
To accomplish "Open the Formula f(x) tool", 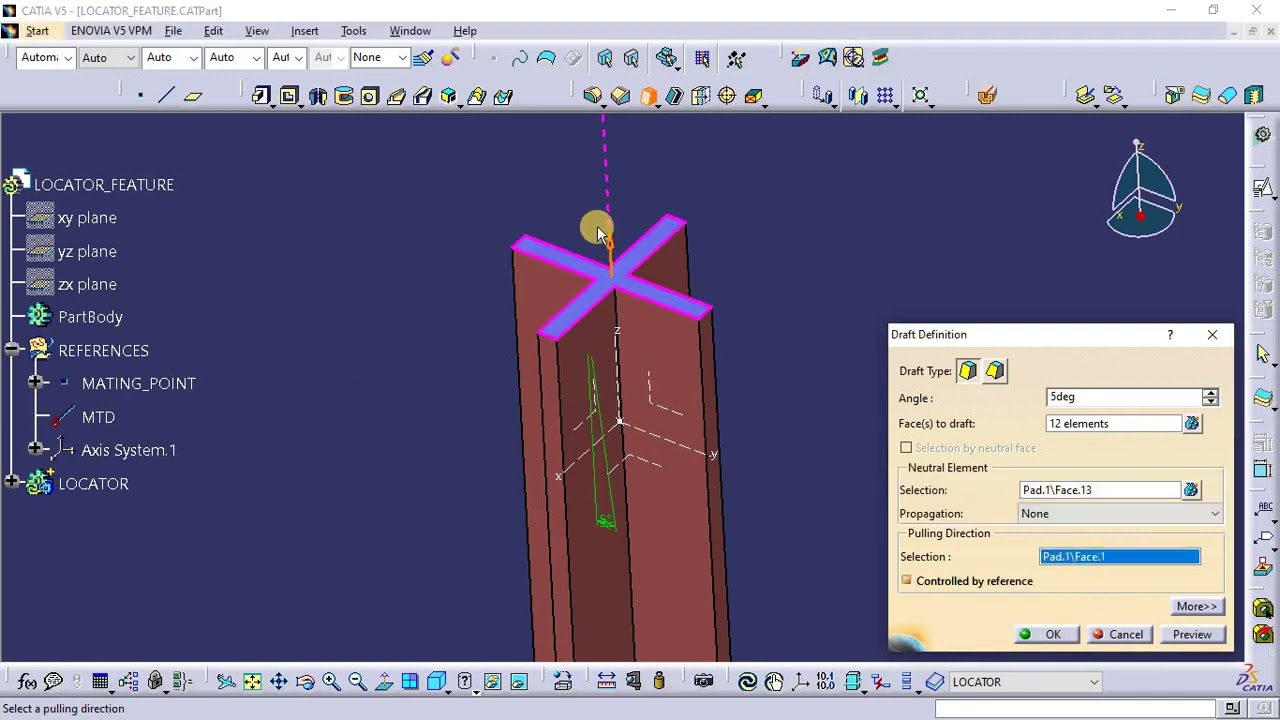I will [x=27, y=682].
